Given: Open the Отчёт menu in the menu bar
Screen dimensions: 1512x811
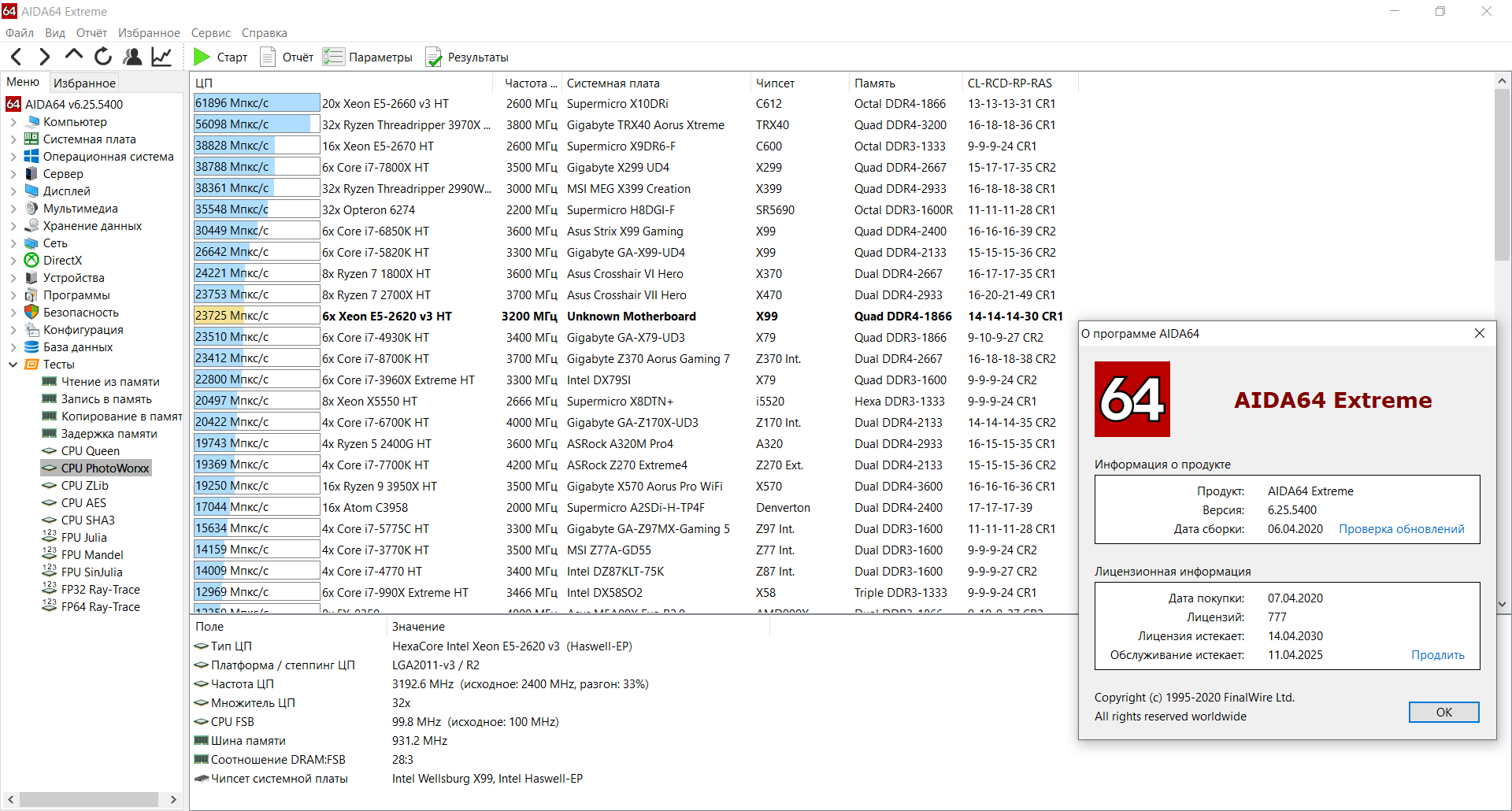Looking at the screenshot, I should click(91, 33).
